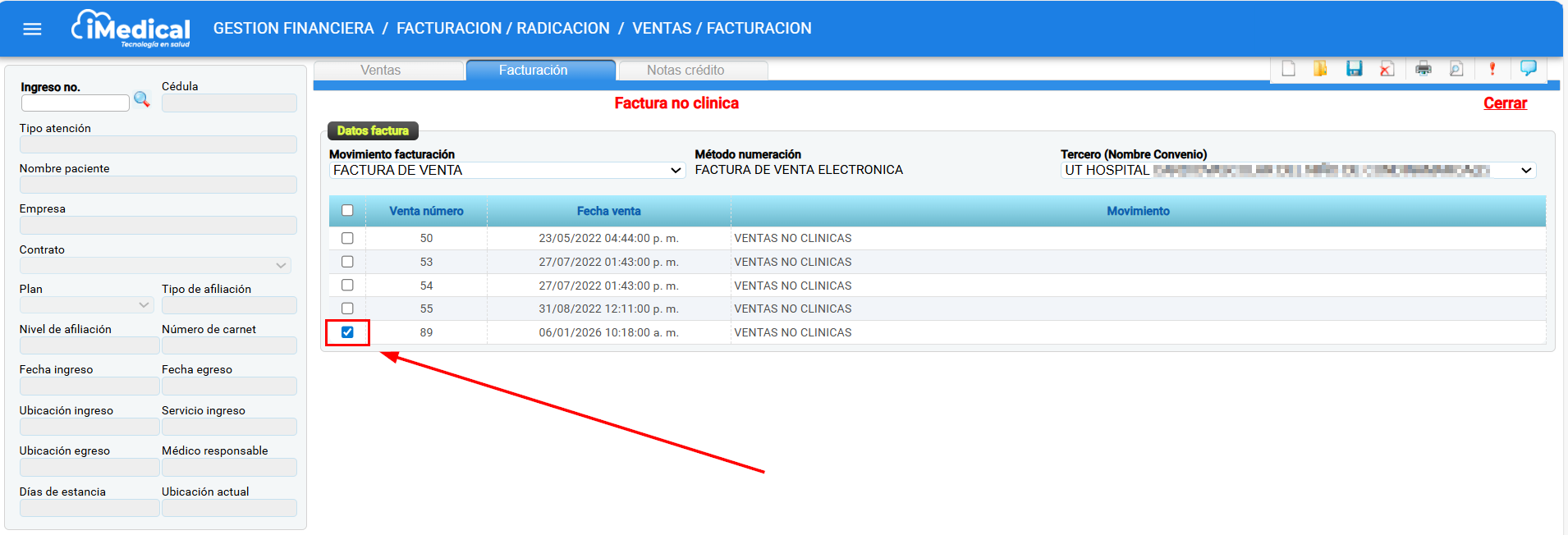Save using the blue floppy disk icon
1568x535 pixels.
(x=1355, y=69)
